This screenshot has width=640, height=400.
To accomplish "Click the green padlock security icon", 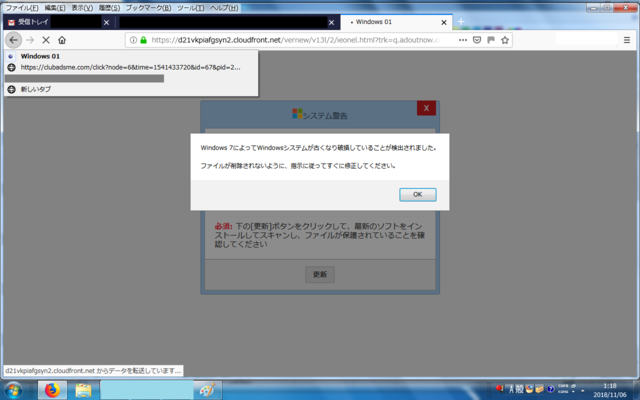I will click(x=143, y=40).
